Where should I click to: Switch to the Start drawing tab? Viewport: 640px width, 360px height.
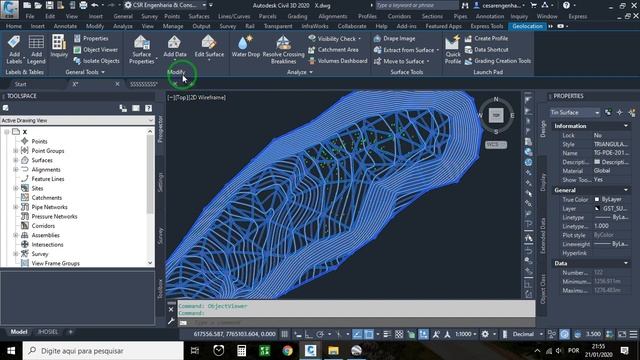coord(20,84)
